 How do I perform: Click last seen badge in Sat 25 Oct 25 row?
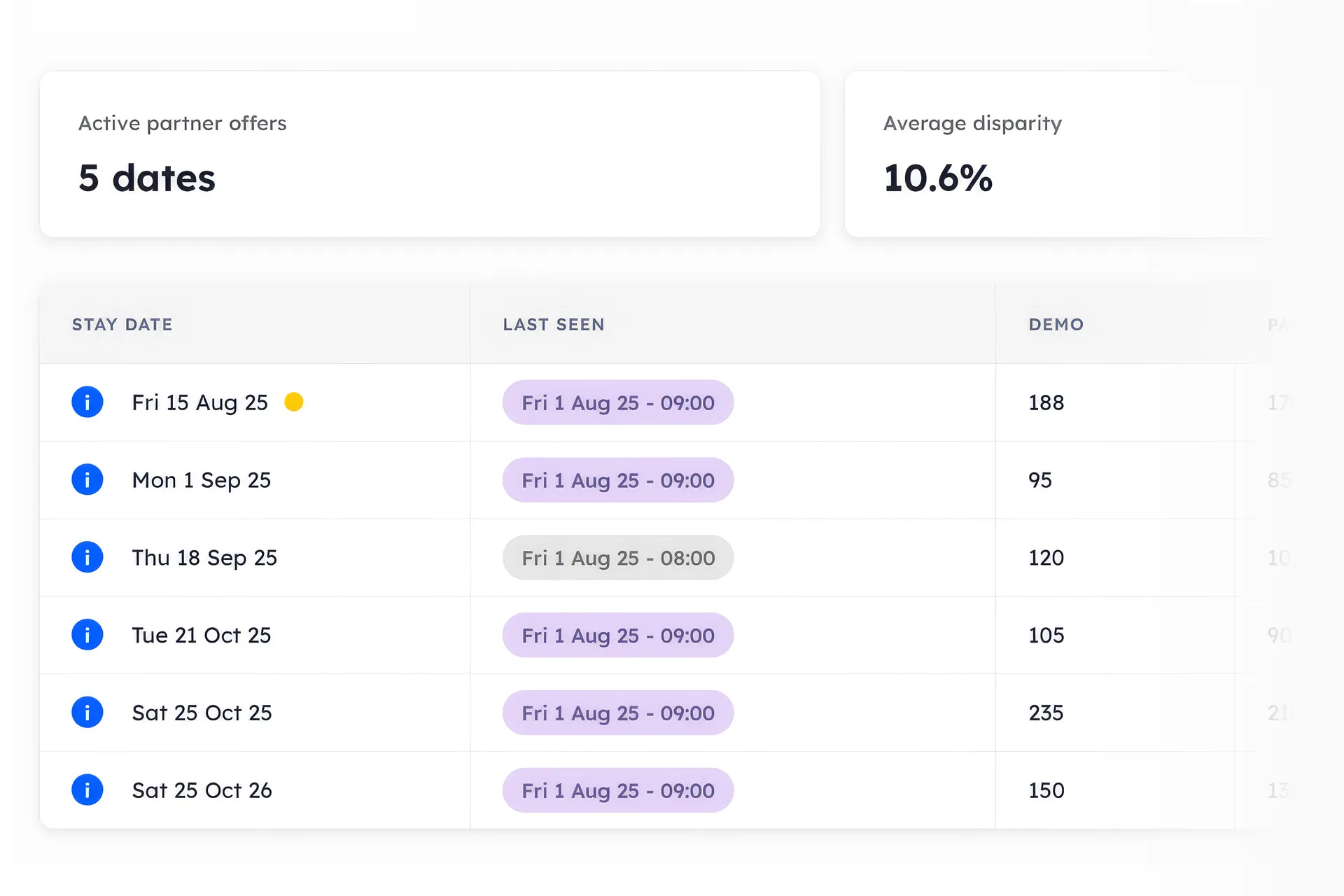(x=618, y=713)
